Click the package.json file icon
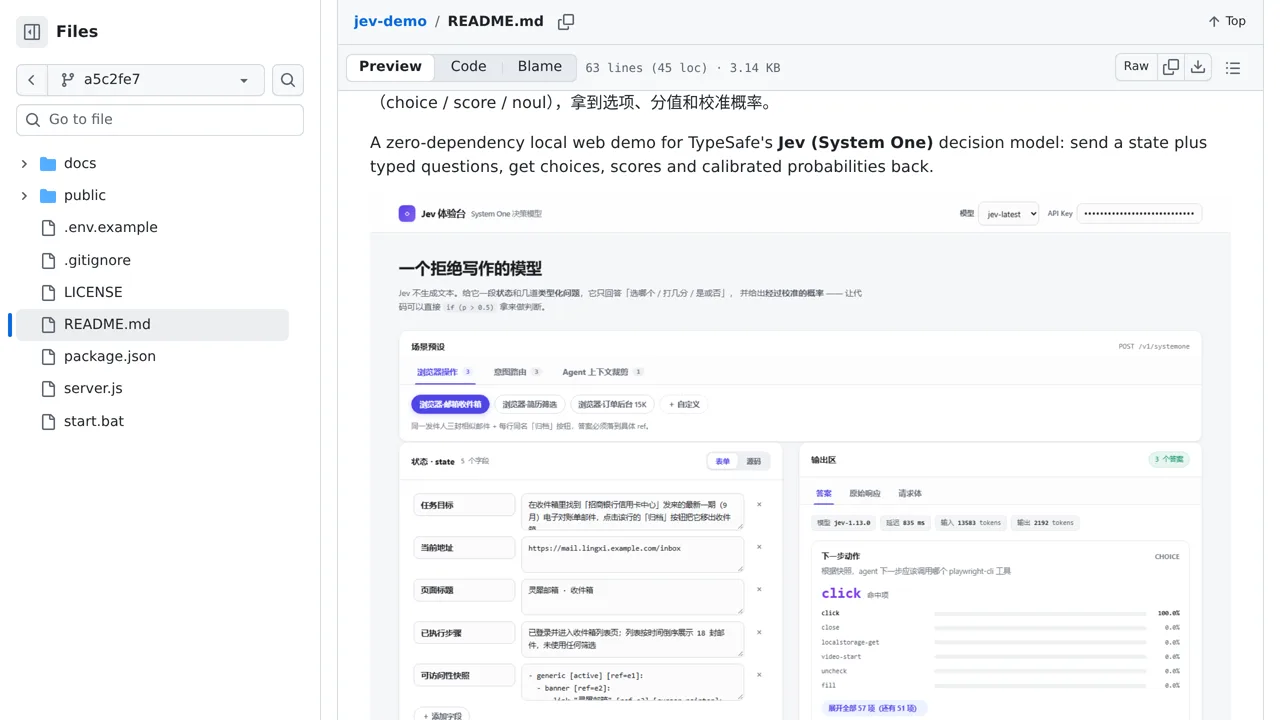This screenshot has width=1280, height=720. [x=48, y=356]
